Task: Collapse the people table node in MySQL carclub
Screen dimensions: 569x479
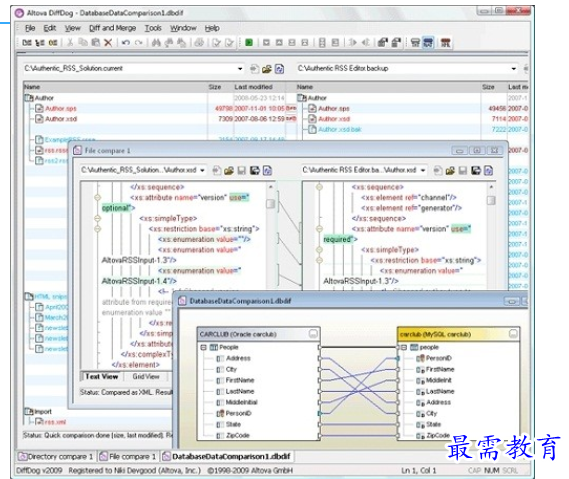Action: pos(404,347)
